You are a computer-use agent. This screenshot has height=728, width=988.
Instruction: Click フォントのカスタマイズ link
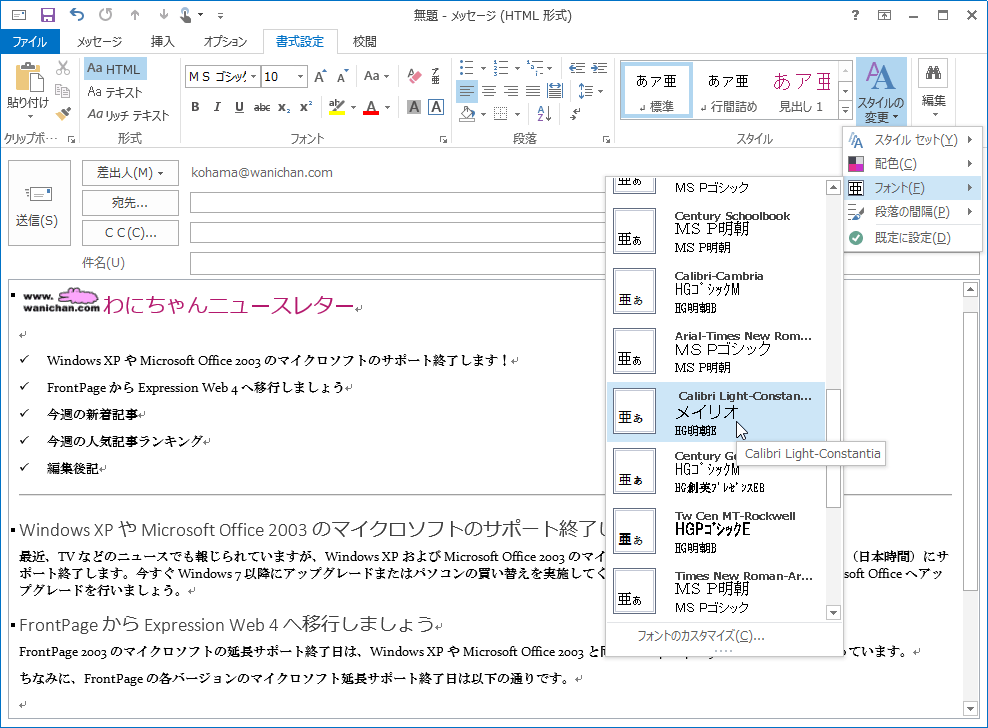701,635
